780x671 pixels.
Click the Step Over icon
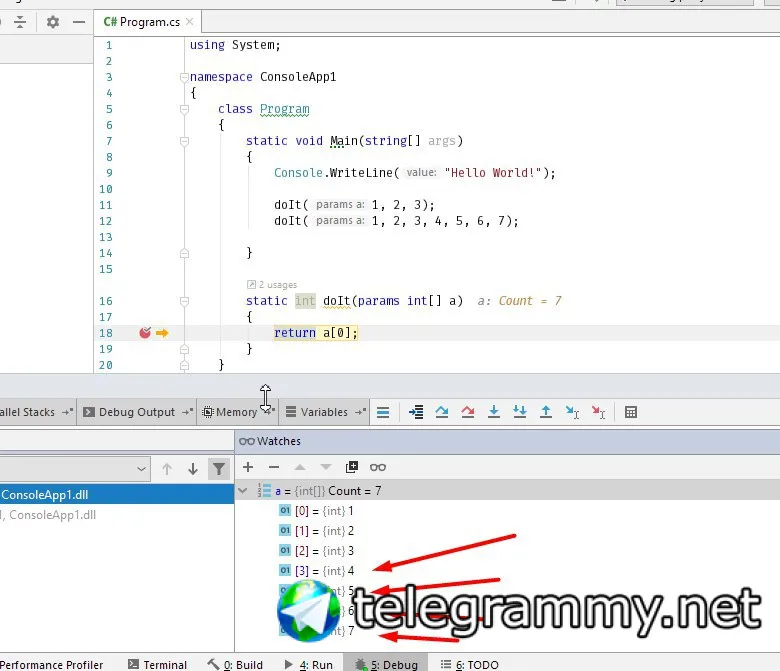pos(442,412)
